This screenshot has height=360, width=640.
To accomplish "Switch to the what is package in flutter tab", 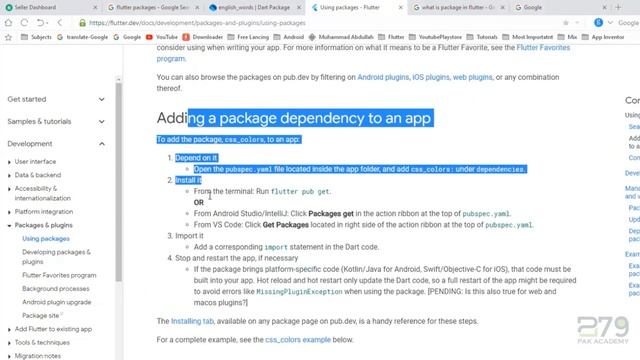I will click(458, 7).
